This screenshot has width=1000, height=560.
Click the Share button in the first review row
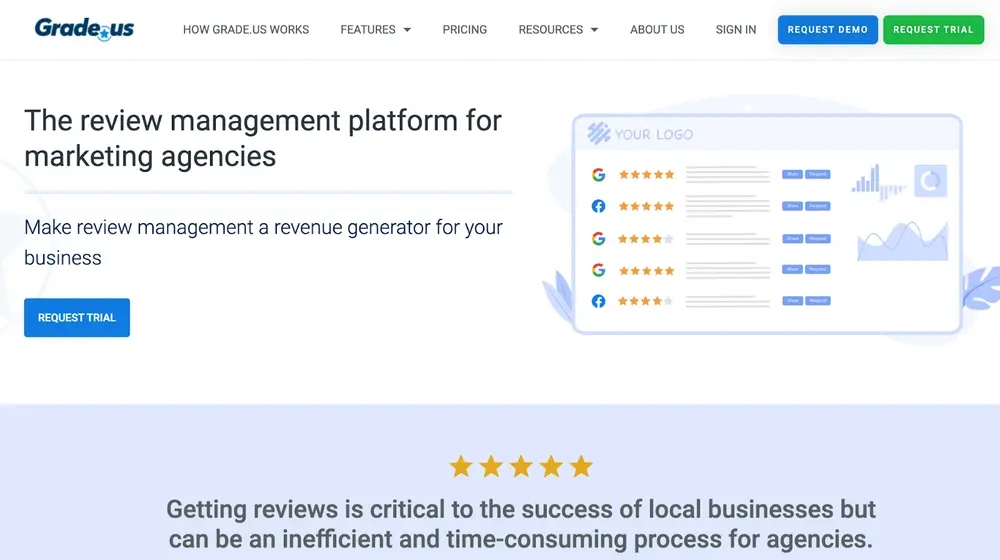[x=792, y=174]
